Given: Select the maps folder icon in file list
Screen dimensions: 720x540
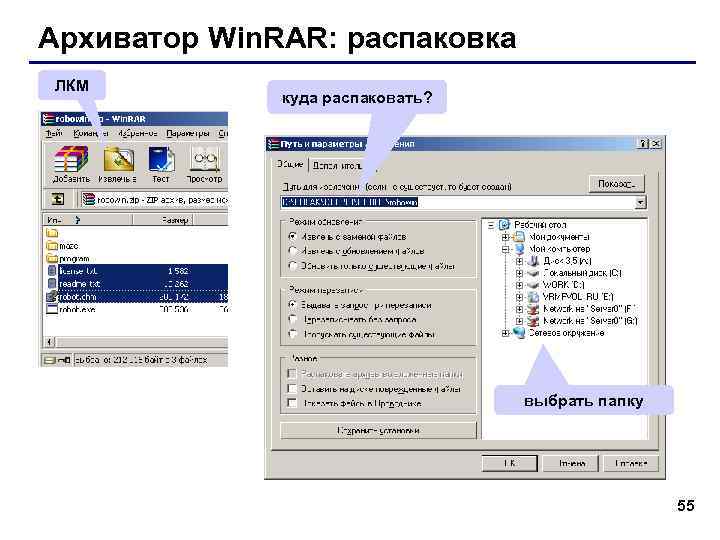Looking at the screenshot, I should tap(52, 246).
